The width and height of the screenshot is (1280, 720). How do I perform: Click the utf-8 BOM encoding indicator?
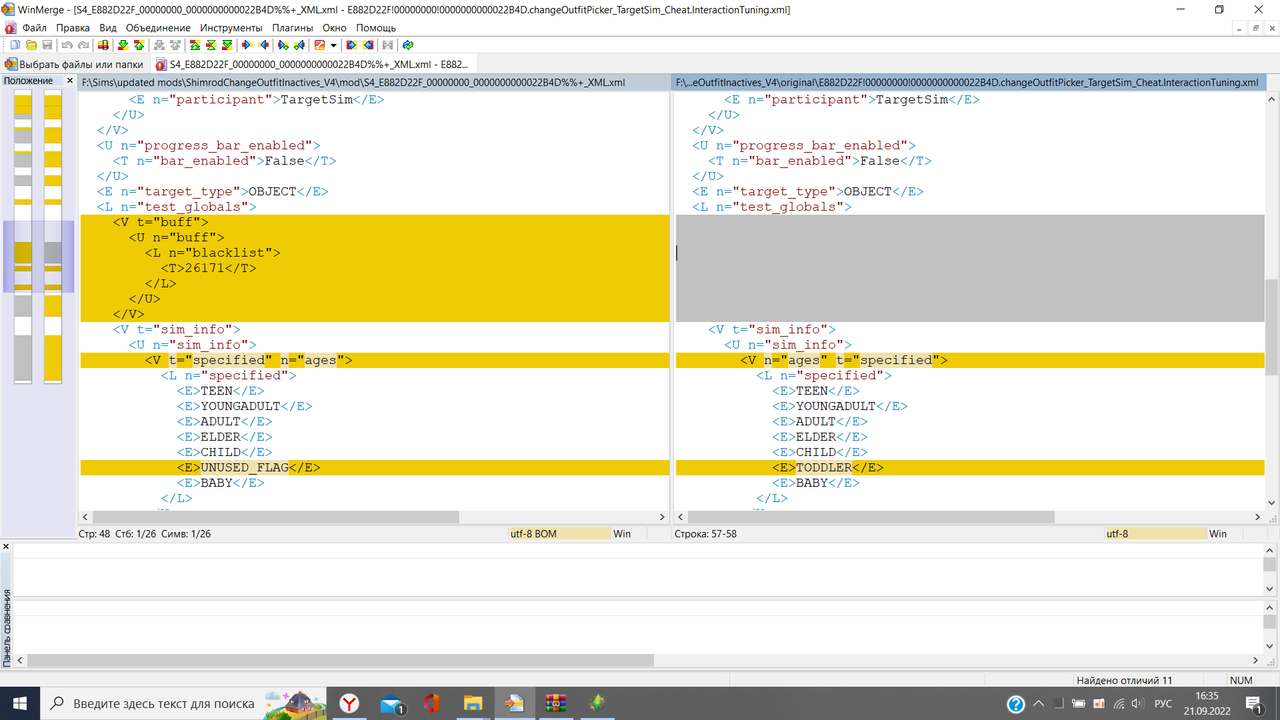558,534
